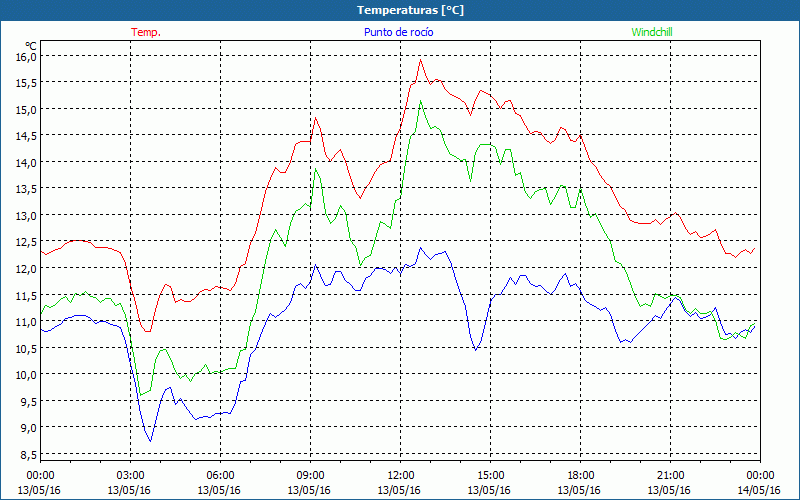Click the '10,0' y-axis value
This screenshot has height=500, width=800.
coord(26,375)
